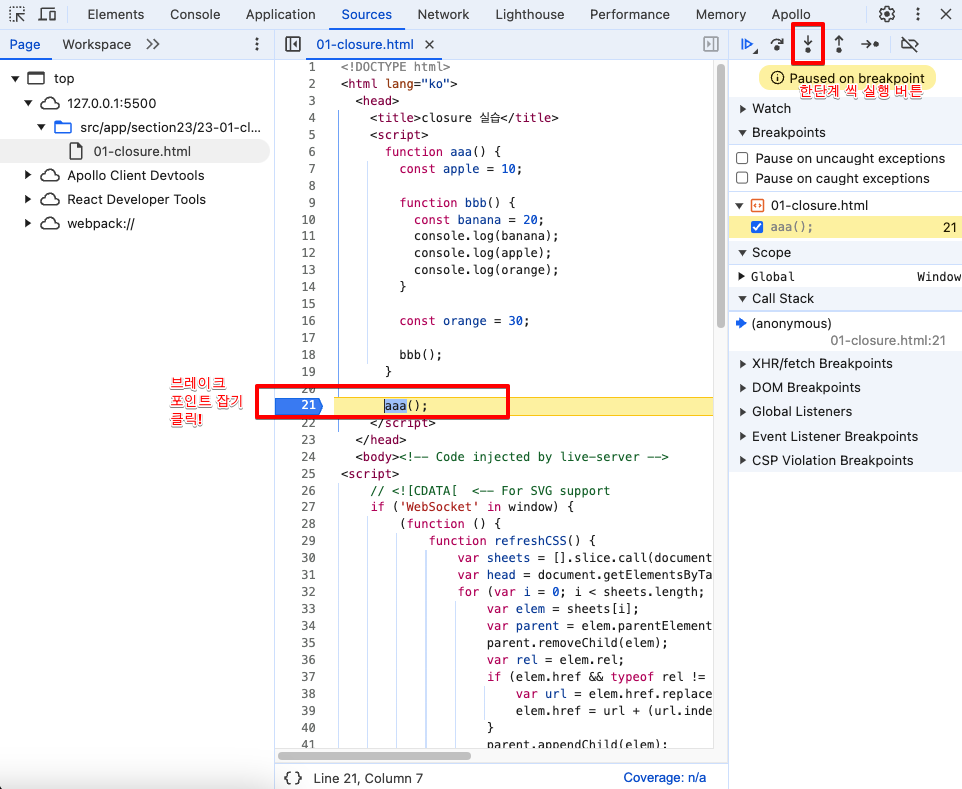
Task: Expand the React Developer Tools node
Action: pos(28,199)
